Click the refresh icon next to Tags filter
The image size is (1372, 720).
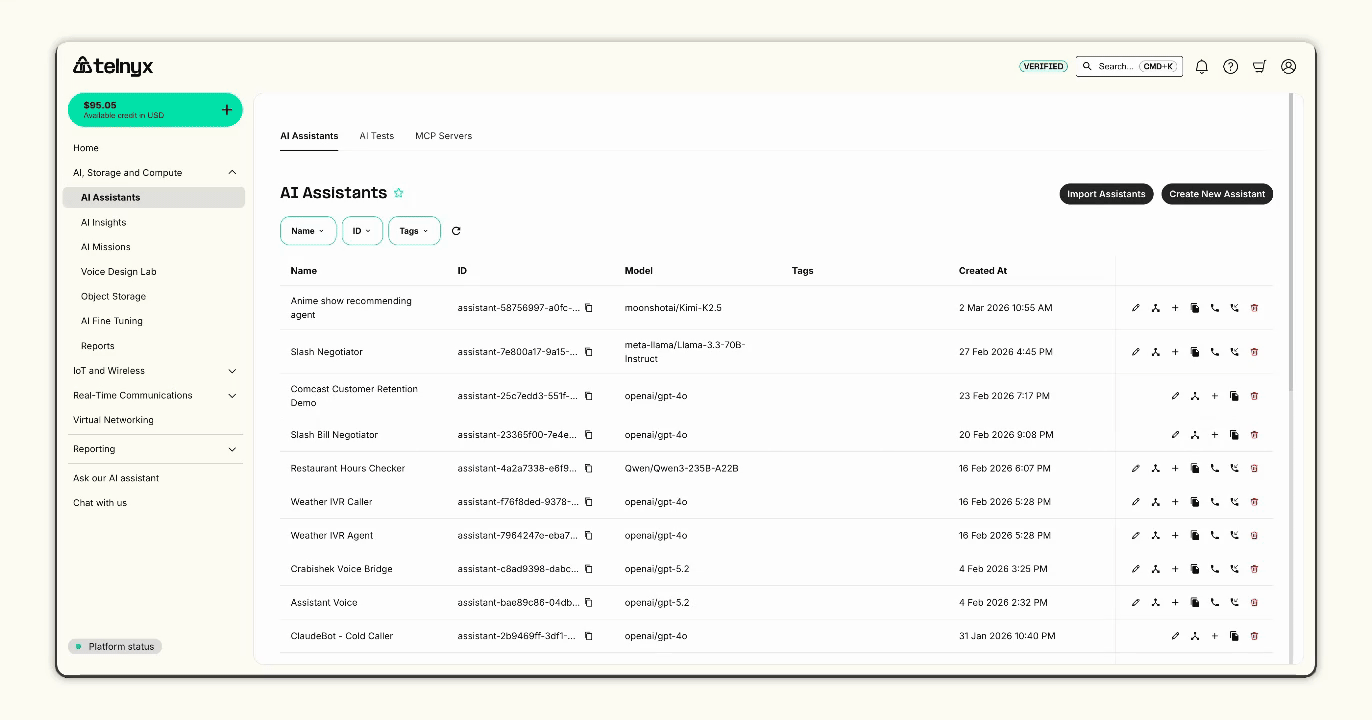click(x=456, y=231)
